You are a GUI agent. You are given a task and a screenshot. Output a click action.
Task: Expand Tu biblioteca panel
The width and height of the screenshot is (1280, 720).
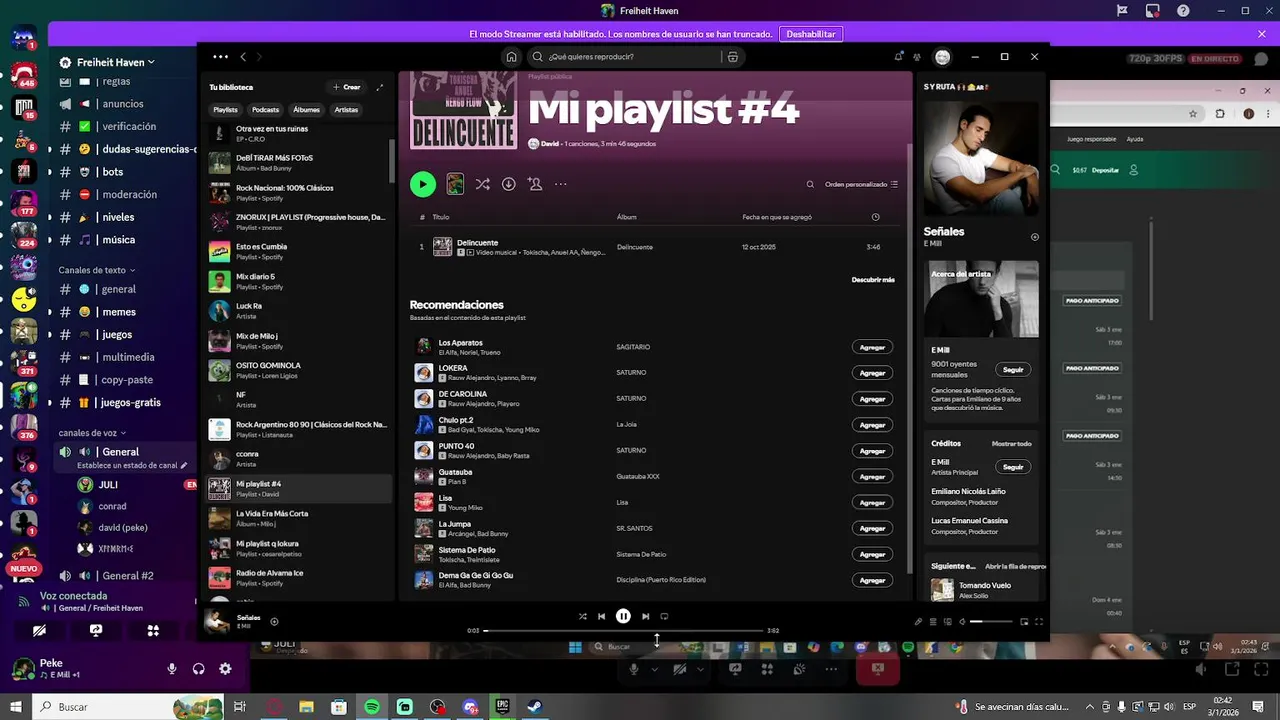(380, 87)
